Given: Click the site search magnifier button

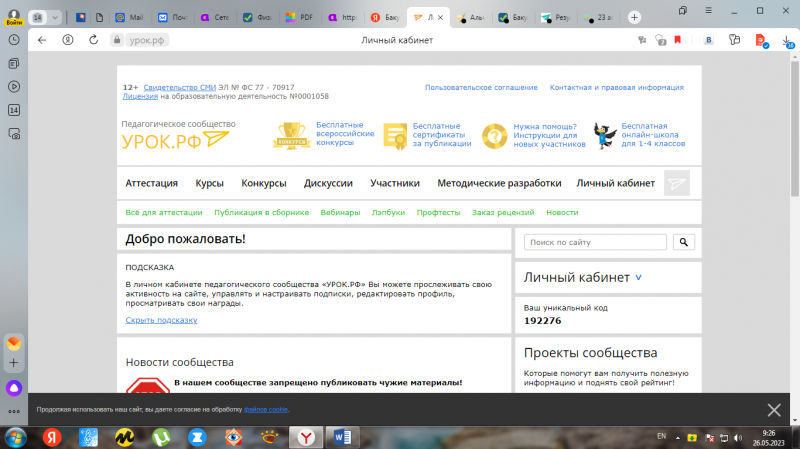Looking at the screenshot, I should 684,242.
